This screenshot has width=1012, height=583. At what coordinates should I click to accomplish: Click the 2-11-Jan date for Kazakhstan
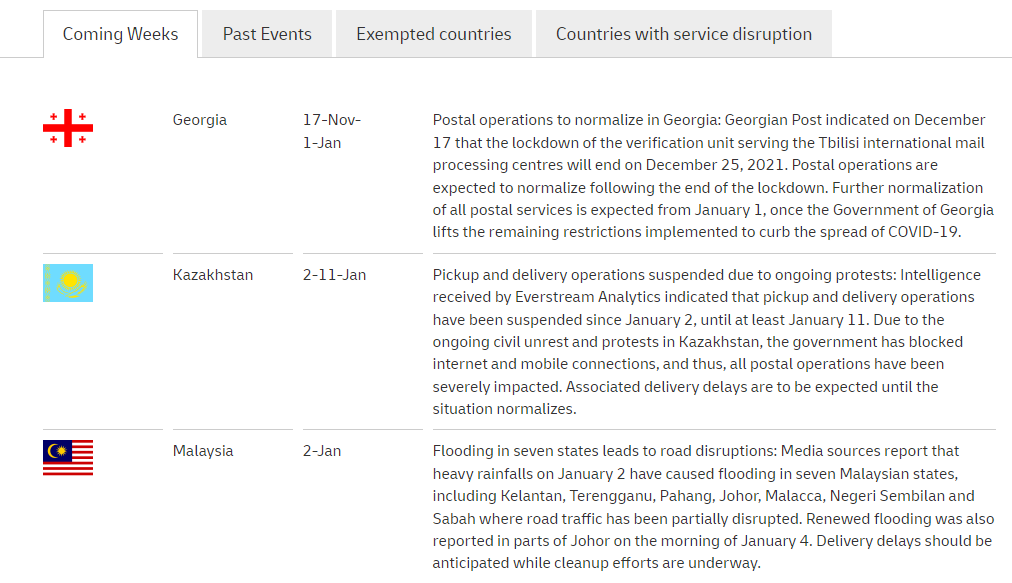[x=334, y=275]
